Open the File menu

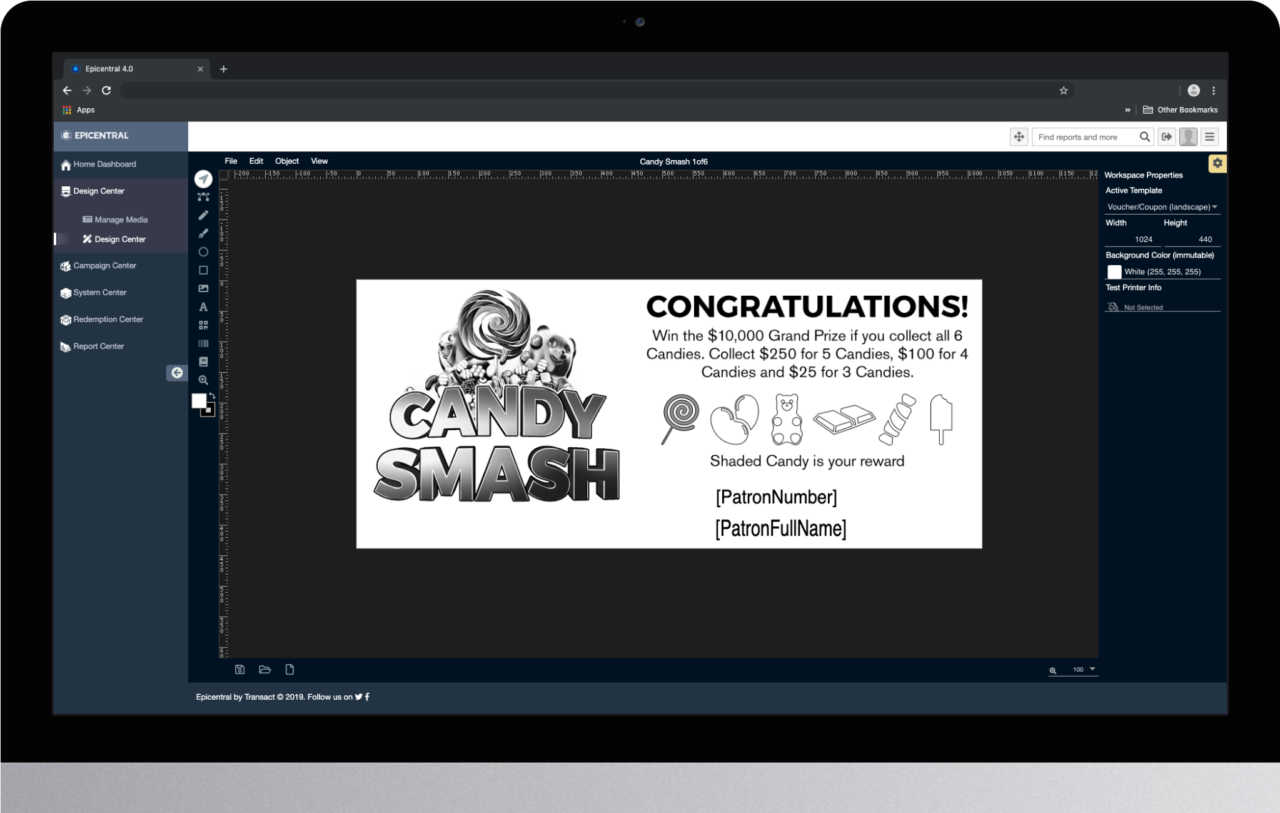(x=231, y=161)
